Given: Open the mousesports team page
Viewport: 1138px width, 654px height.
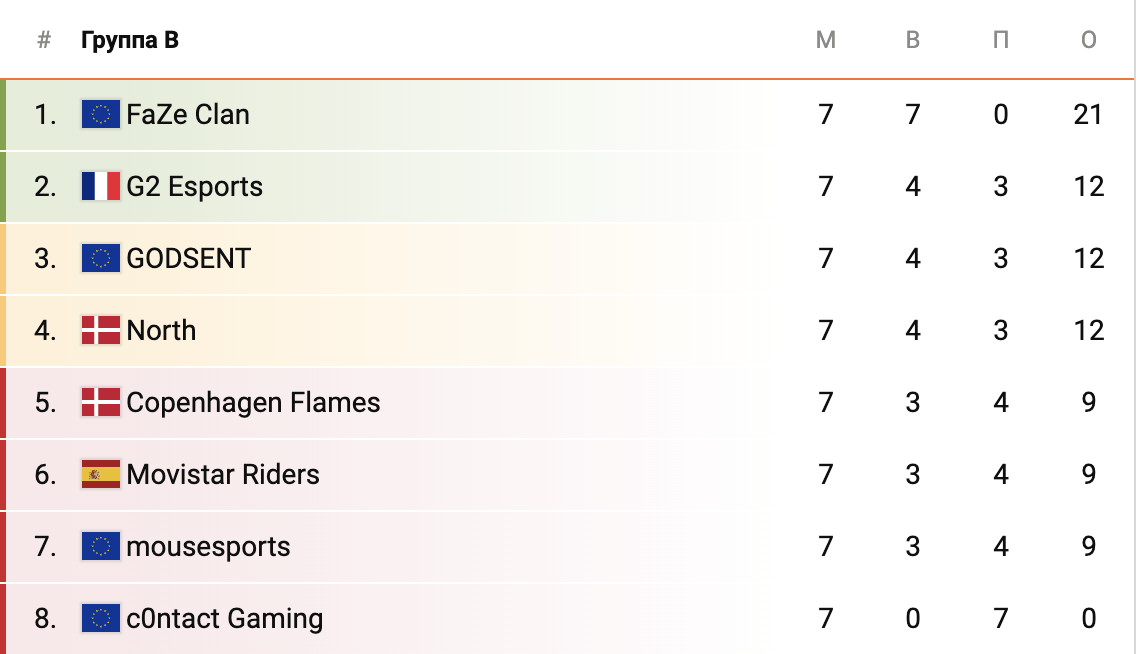Looking at the screenshot, I should pos(209,547).
